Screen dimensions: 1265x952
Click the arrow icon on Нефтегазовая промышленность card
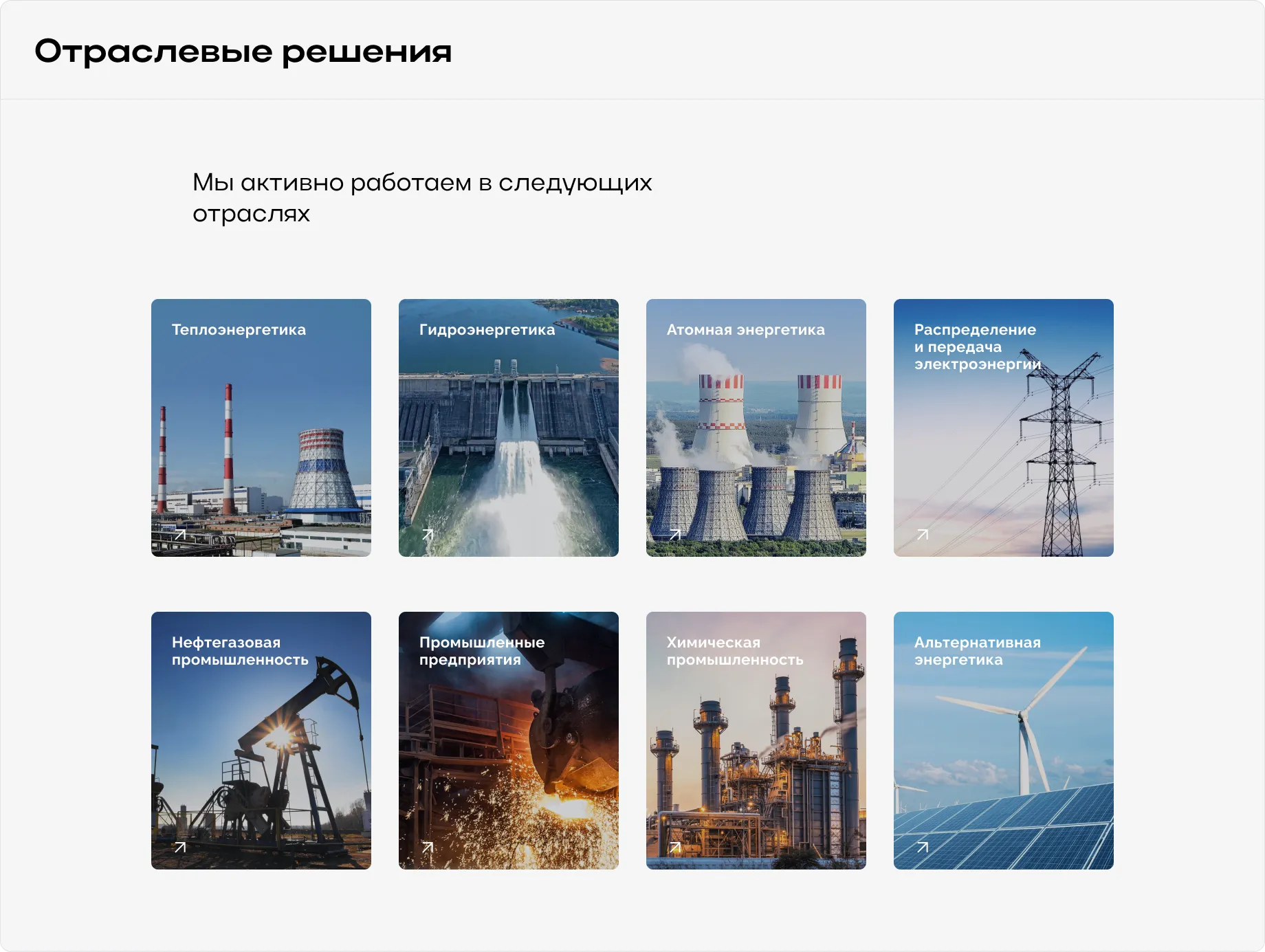pos(181,847)
